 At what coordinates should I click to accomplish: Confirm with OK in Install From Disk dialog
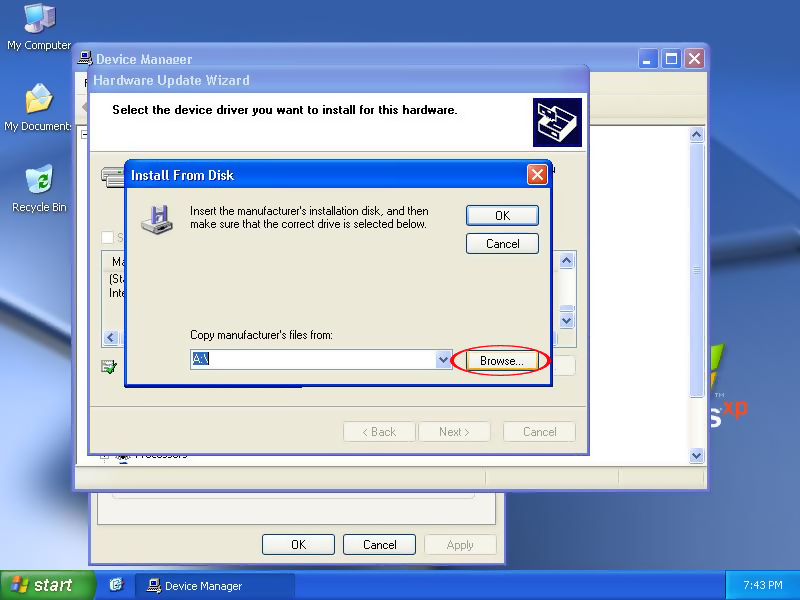pyautogui.click(x=502, y=215)
